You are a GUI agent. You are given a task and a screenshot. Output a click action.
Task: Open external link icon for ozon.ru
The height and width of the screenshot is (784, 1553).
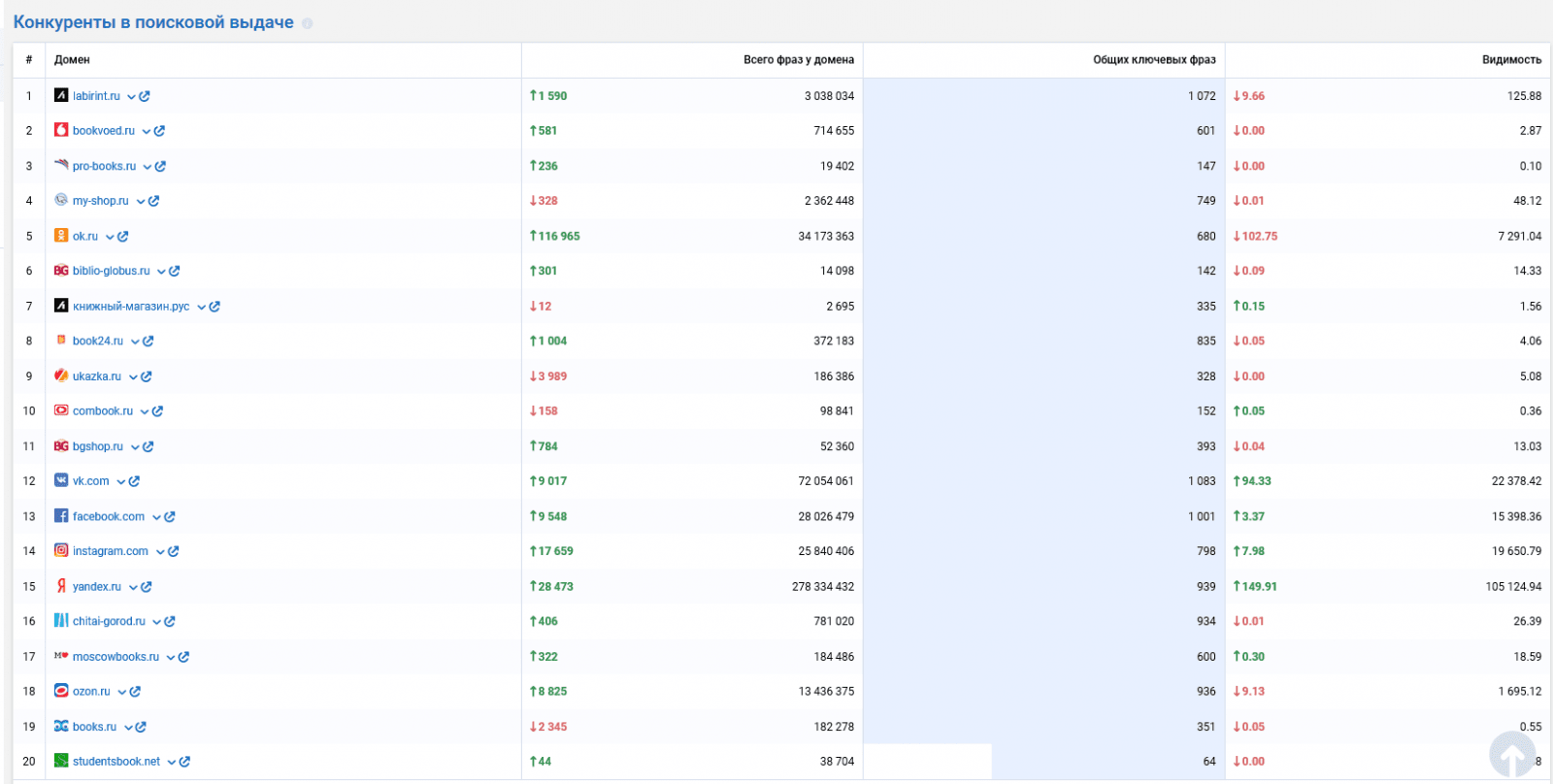coord(135,692)
